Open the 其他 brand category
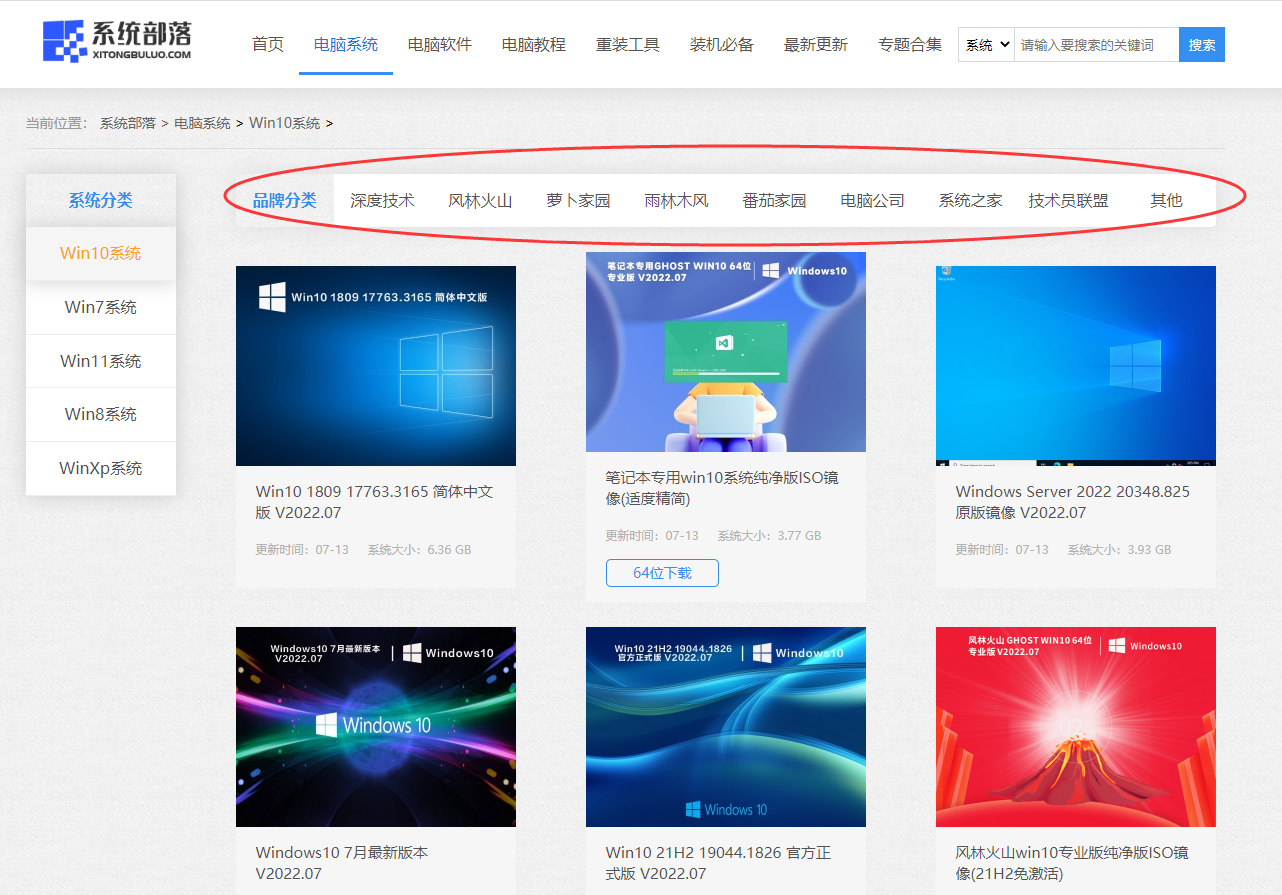1282x895 pixels. (x=1166, y=200)
